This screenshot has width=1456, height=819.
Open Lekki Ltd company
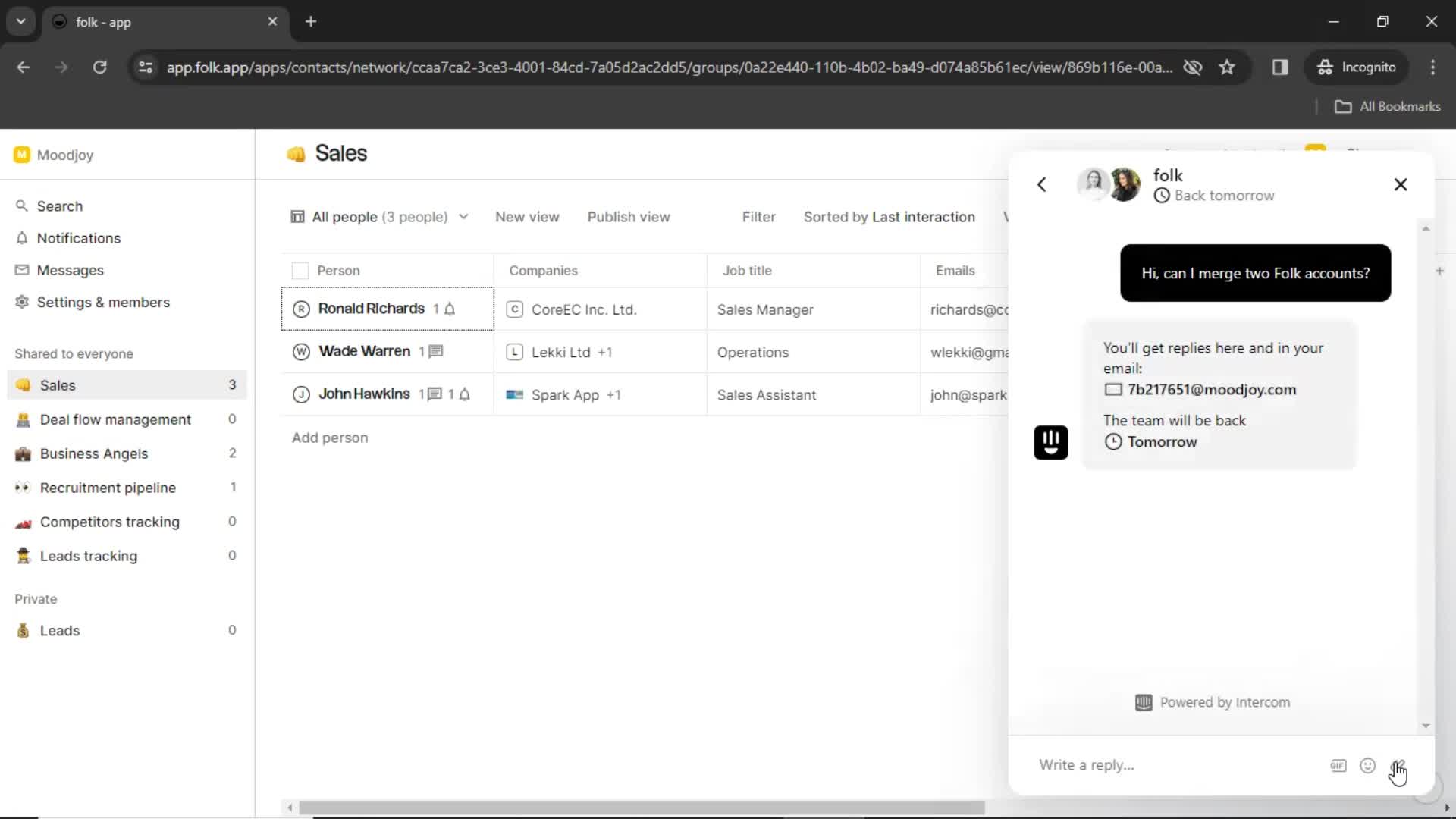pyautogui.click(x=560, y=352)
